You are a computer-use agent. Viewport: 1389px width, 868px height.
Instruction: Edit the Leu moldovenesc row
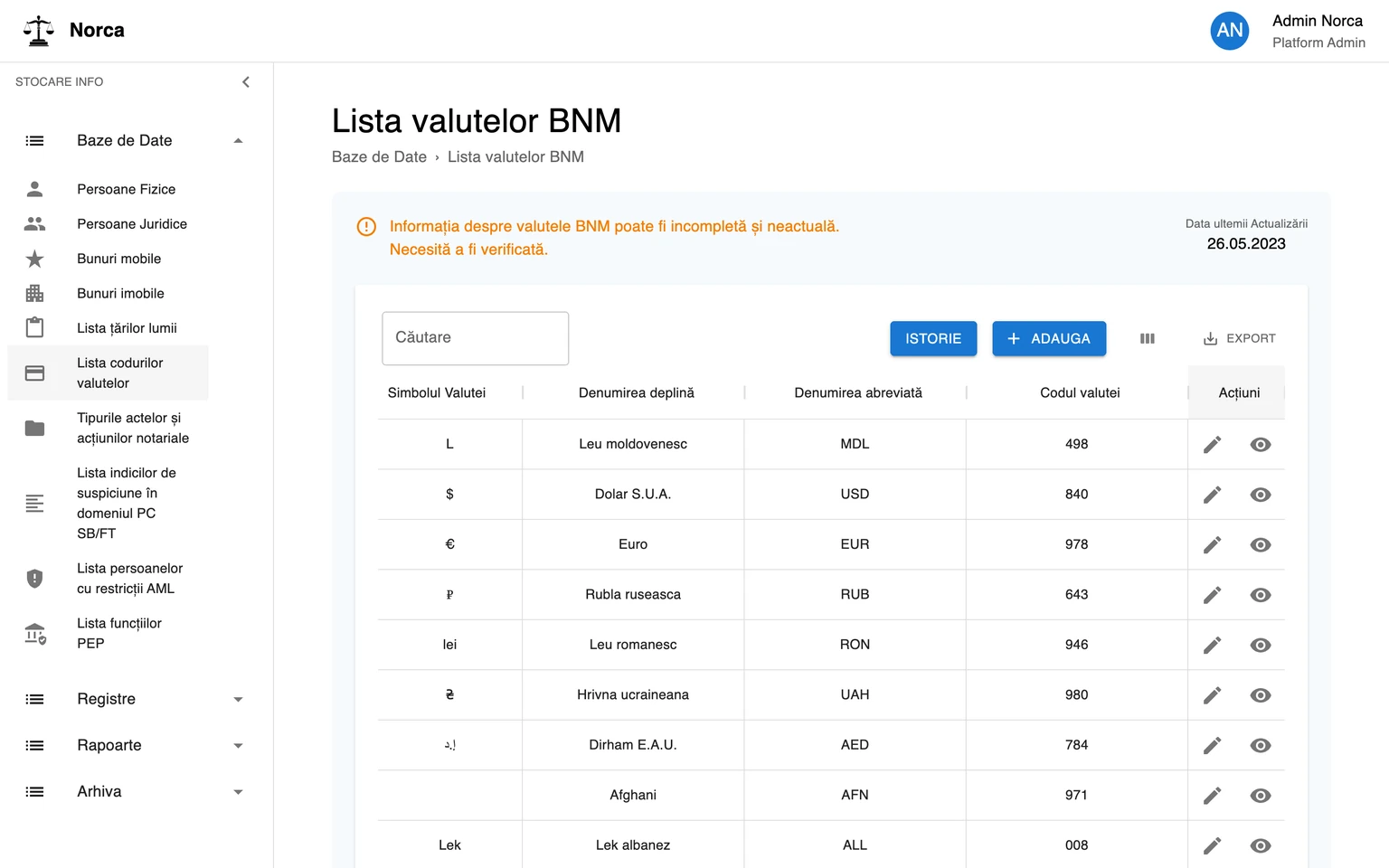1213,444
